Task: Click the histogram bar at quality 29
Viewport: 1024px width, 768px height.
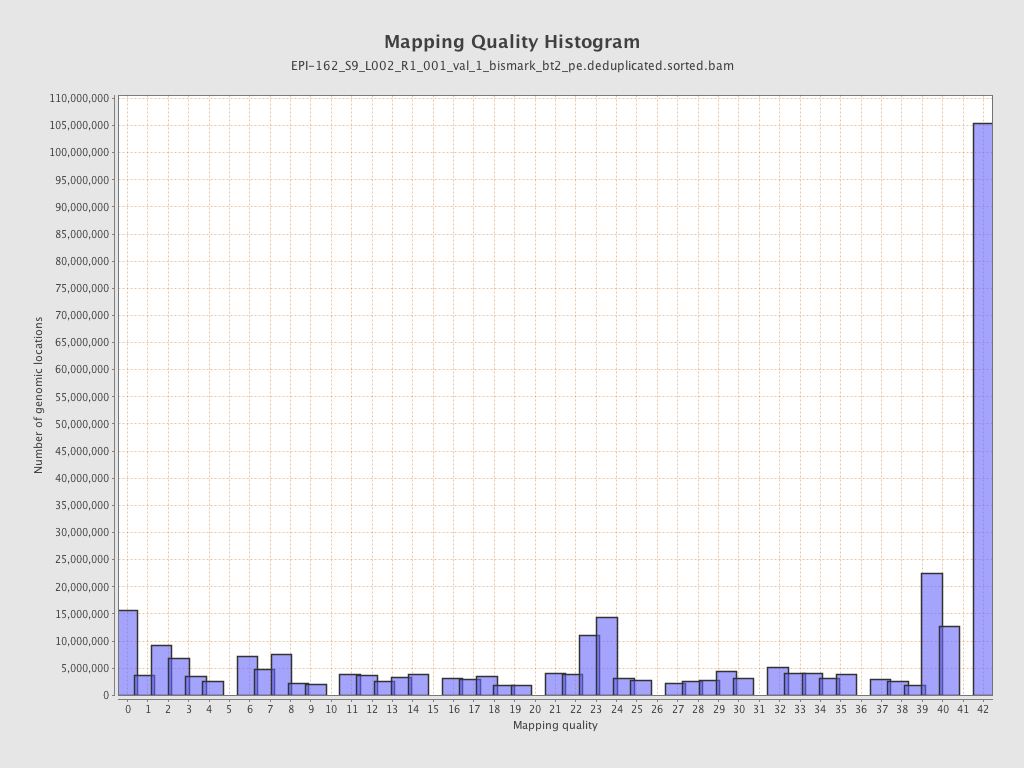Action: click(726, 683)
